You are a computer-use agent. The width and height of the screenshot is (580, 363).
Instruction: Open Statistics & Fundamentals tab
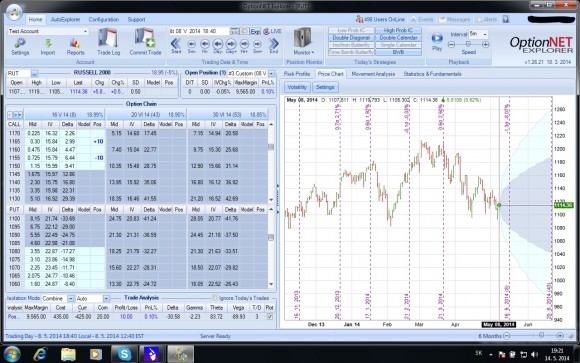point(432,74)
